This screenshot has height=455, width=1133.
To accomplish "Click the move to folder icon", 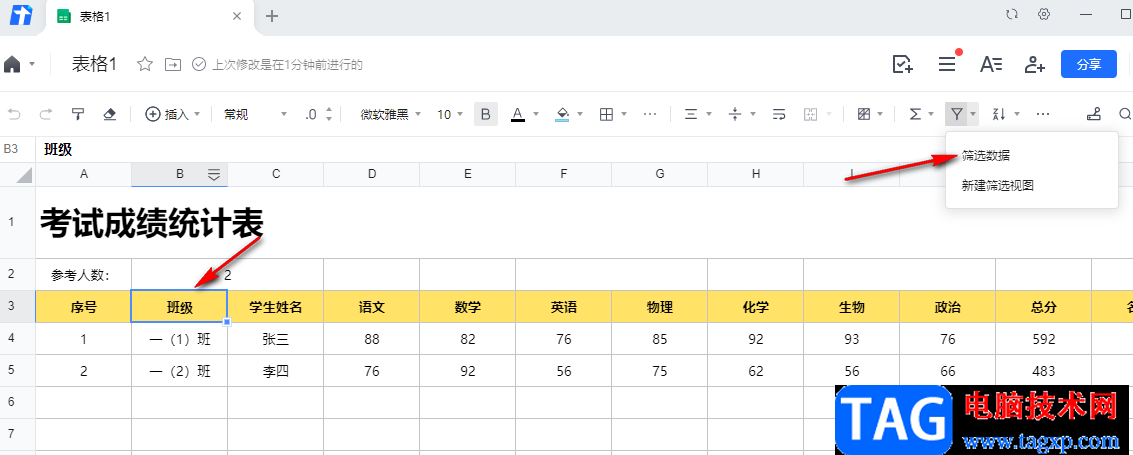I will click(x=173, y=64).
